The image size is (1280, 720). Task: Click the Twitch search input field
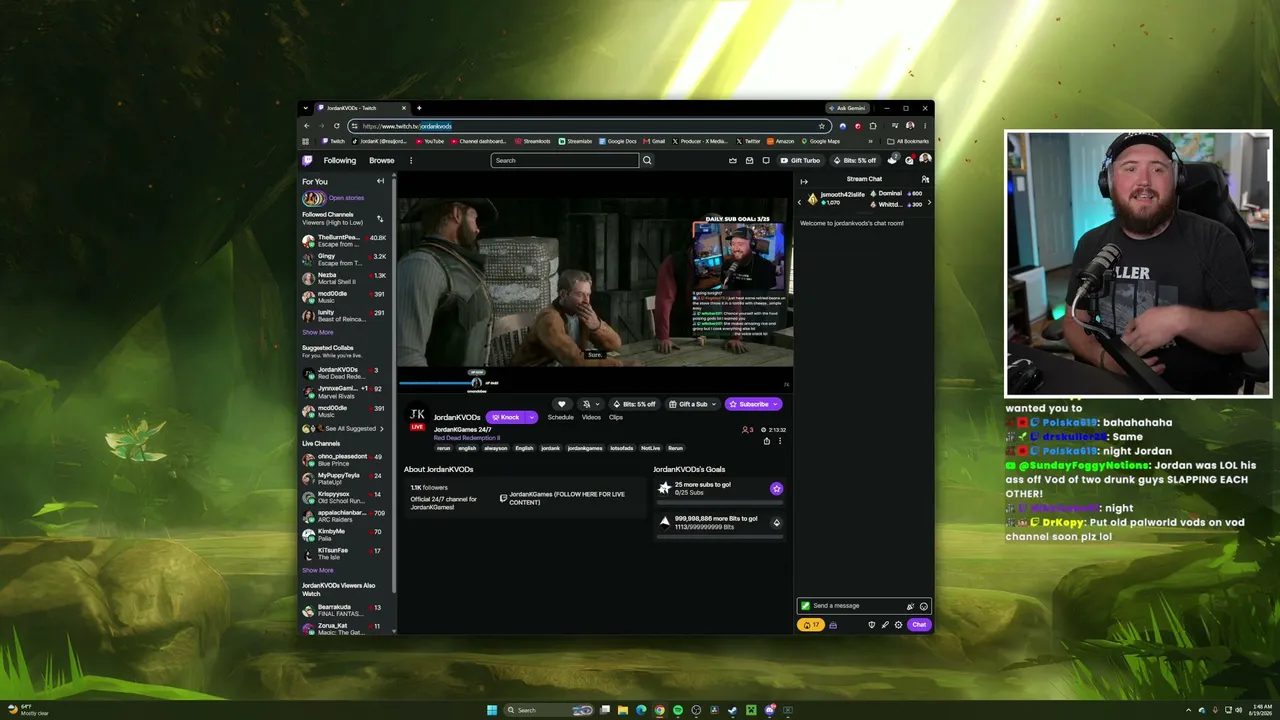565,160
